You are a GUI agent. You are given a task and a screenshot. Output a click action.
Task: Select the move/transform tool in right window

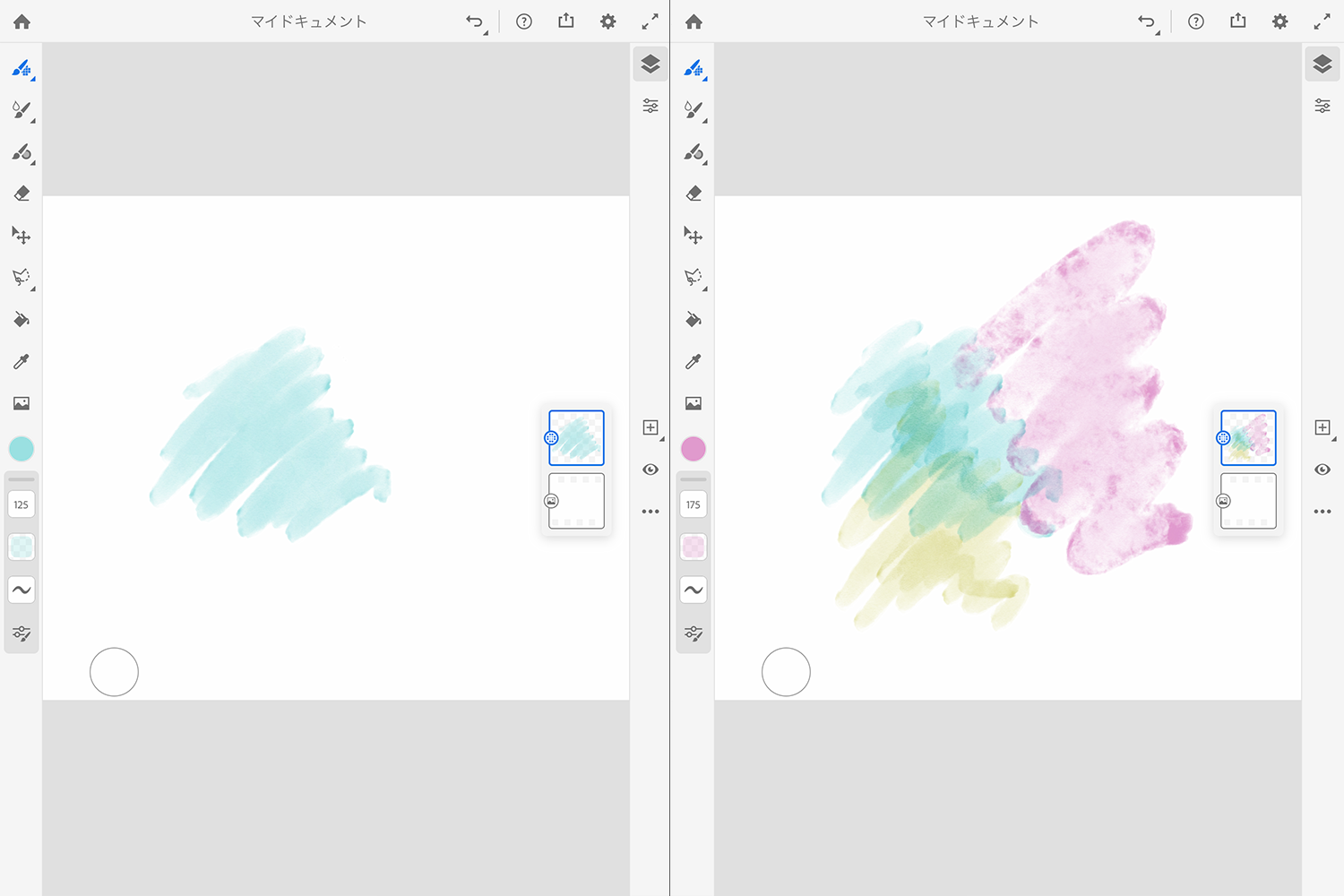(x=694, y=236)
